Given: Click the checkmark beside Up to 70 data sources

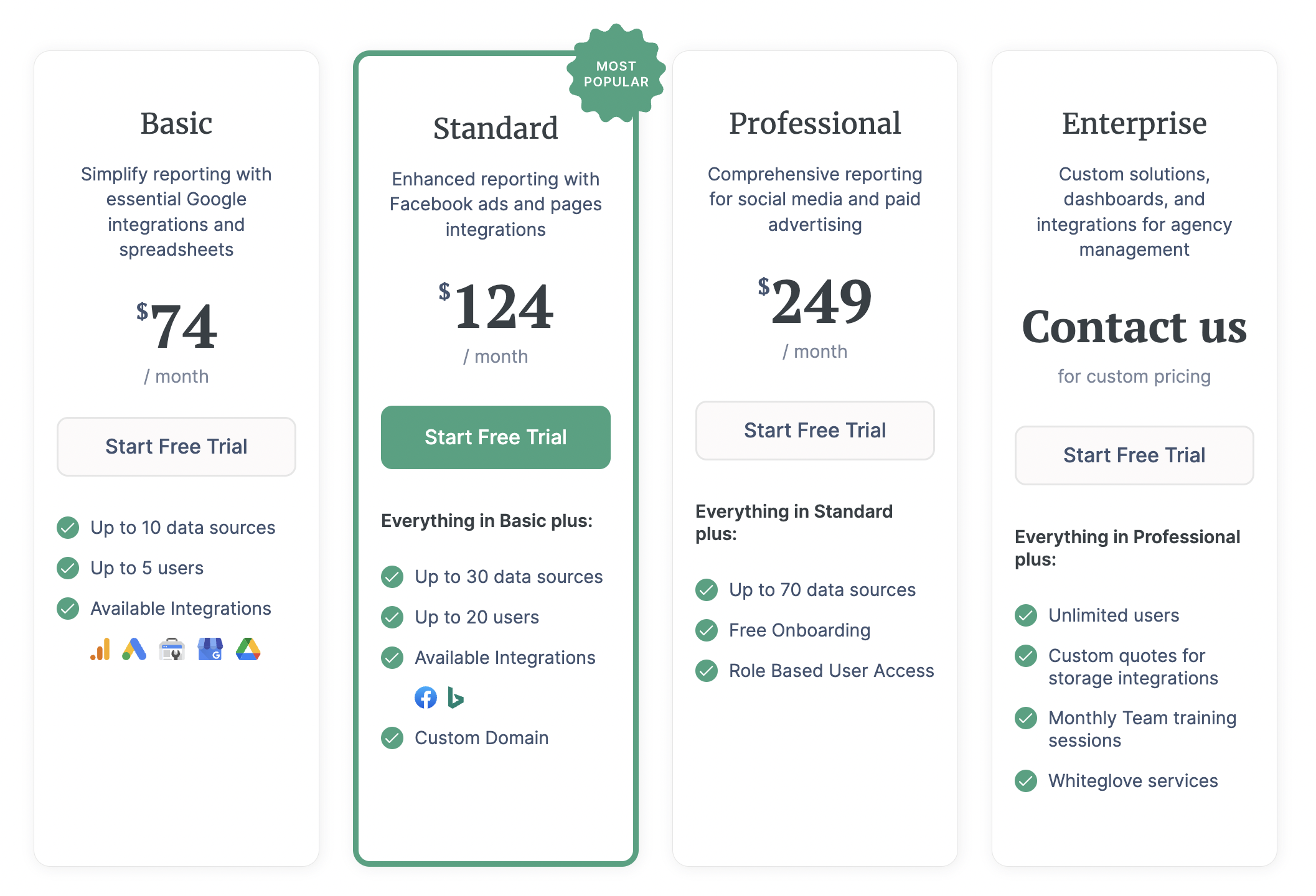Looking at the screenshot, I should (707, 590).
